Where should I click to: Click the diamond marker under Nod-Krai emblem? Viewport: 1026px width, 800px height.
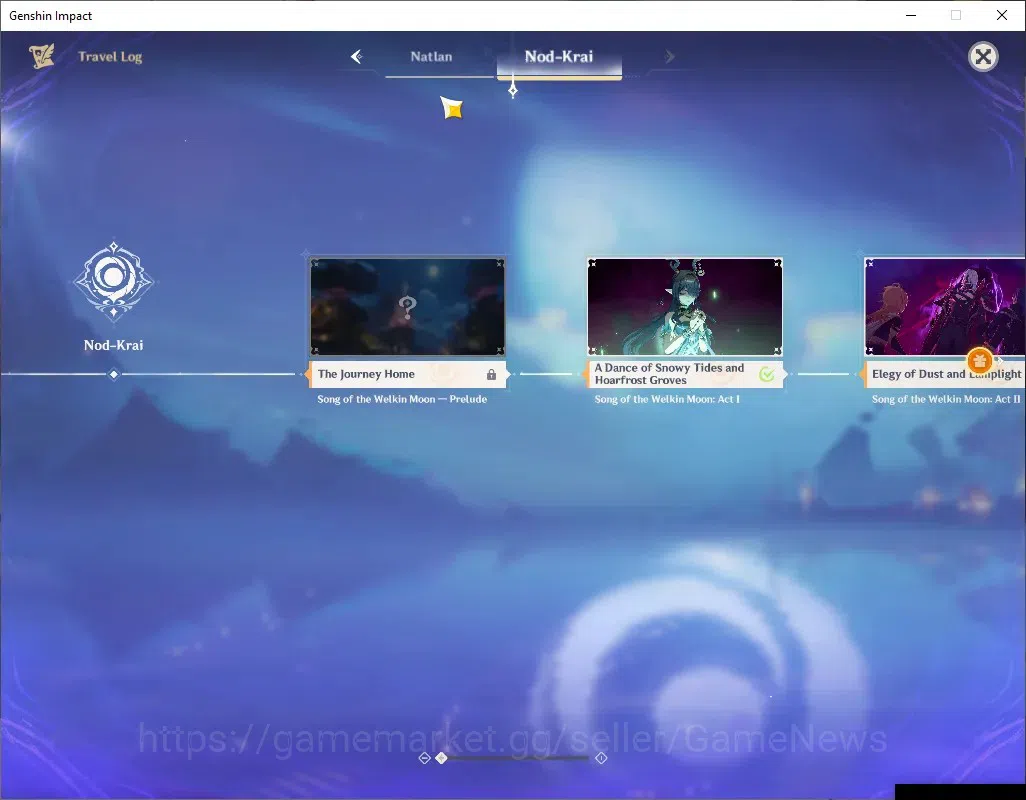[x=114, y=374]
